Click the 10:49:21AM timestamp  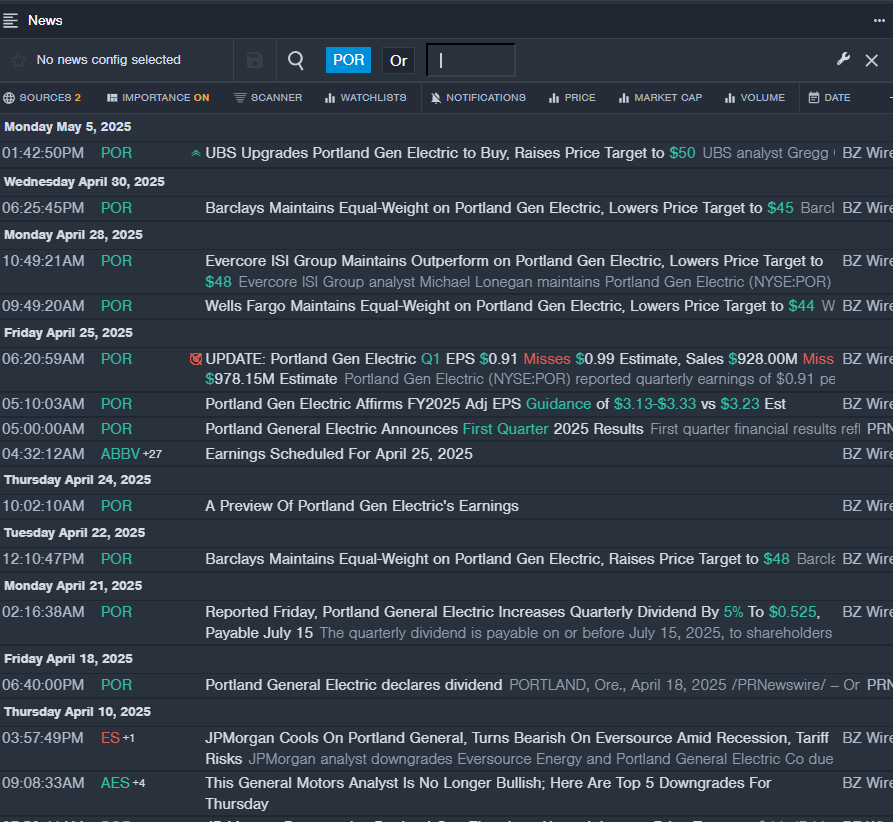(x=43, y=261)
